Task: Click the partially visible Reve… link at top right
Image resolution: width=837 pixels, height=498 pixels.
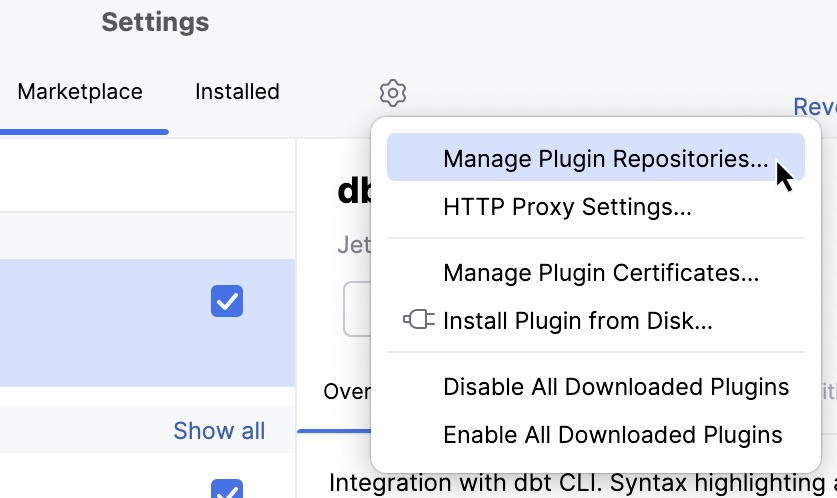Action: [x=814, y=106]
